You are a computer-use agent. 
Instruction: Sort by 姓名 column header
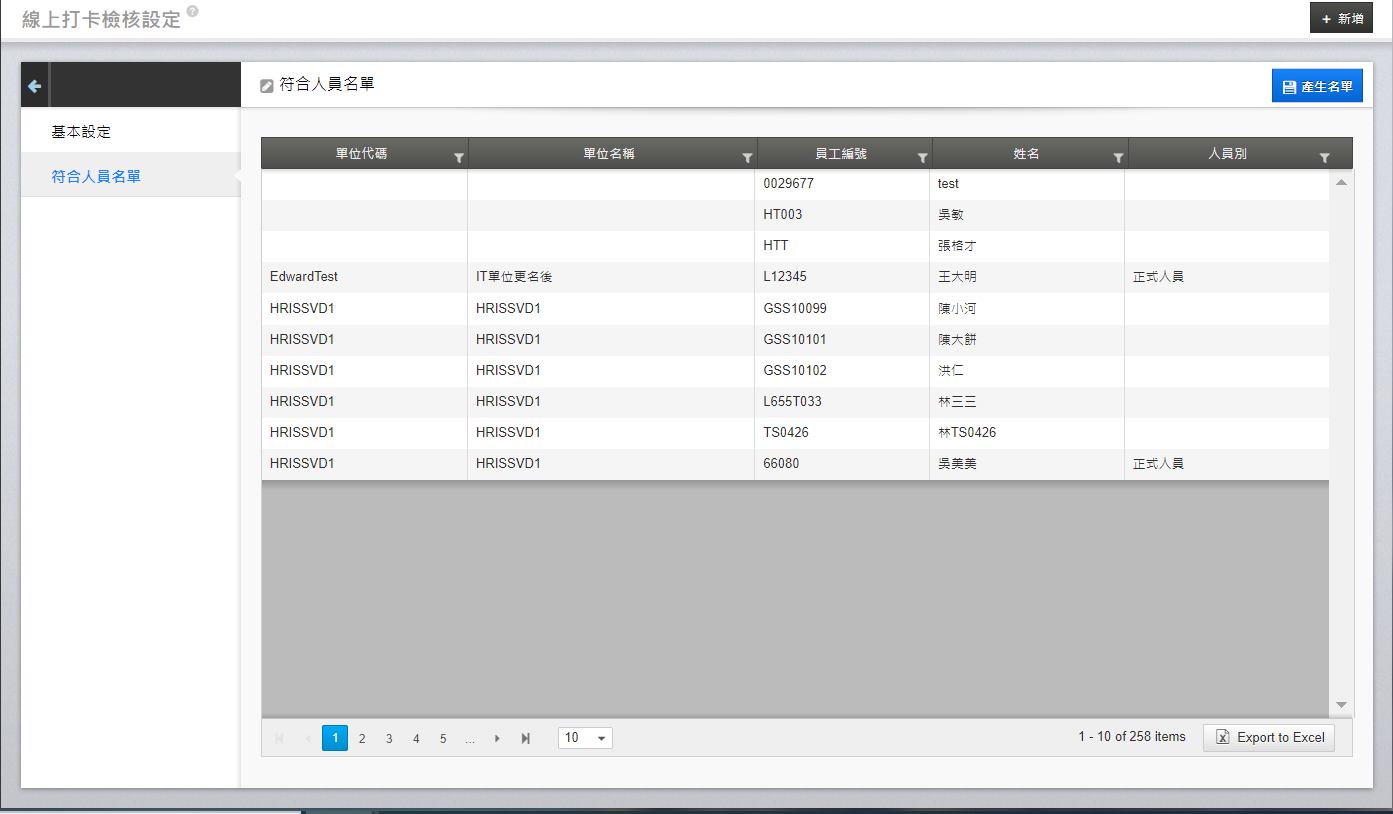[x=1026, y=154]
